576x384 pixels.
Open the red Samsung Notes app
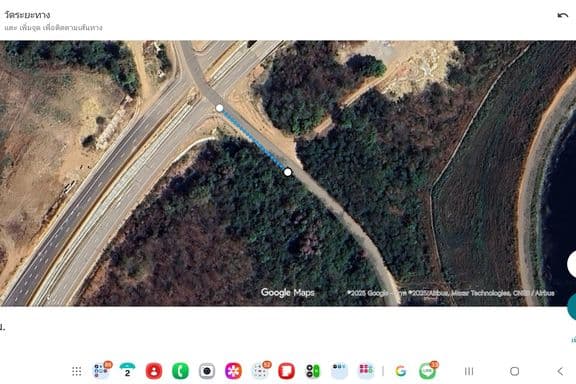(287, 371)
